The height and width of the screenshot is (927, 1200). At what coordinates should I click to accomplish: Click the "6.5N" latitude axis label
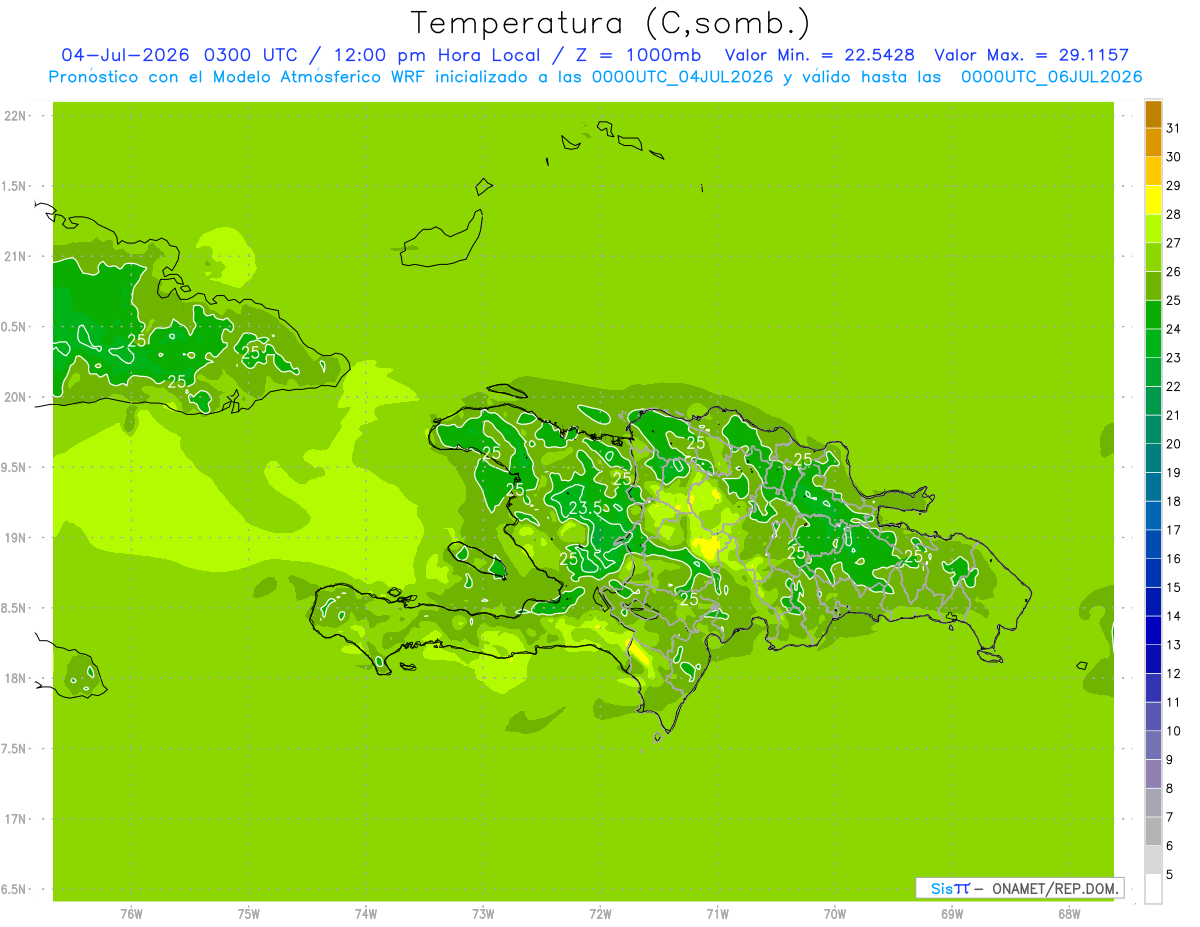15,889
